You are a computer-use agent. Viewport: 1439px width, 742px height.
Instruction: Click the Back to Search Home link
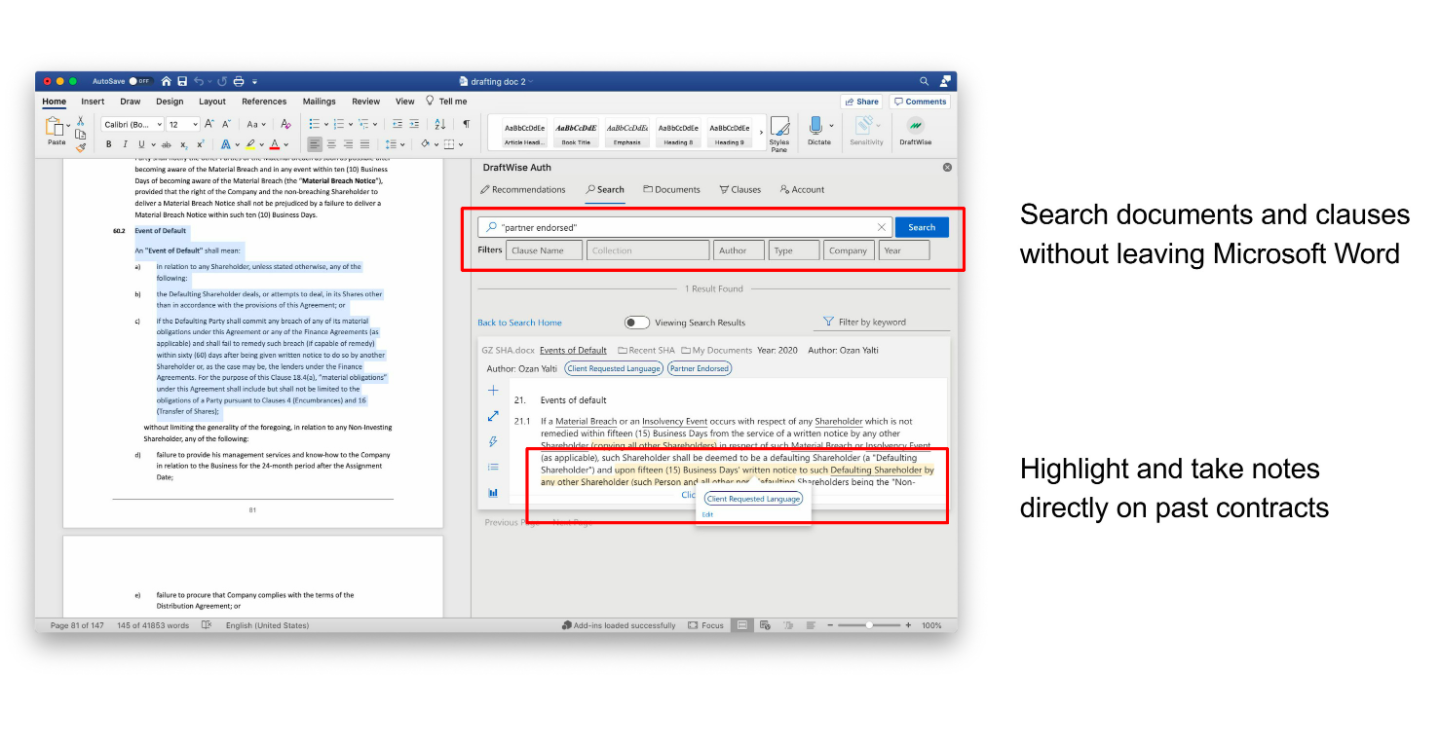(520, 323)
